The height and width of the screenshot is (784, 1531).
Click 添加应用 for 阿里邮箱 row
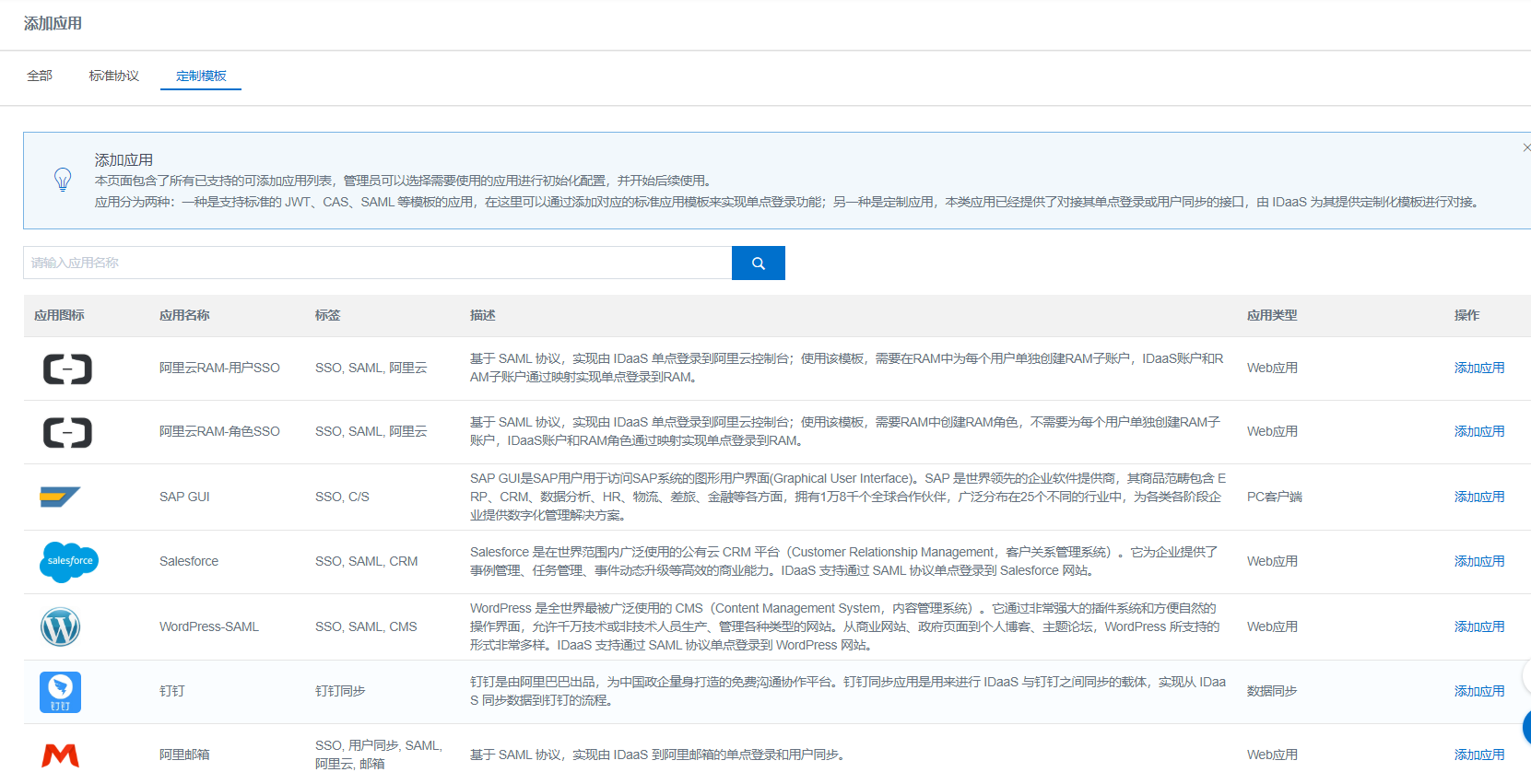1479,755
